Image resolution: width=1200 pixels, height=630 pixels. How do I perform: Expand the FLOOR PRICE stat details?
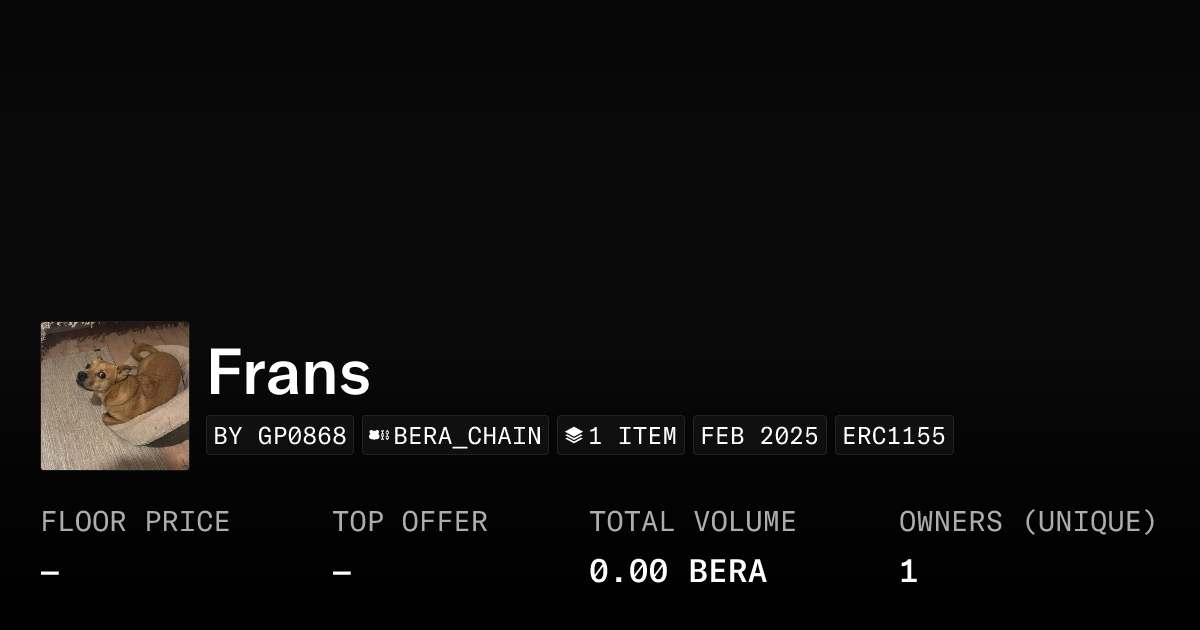[x=135, y=521]
